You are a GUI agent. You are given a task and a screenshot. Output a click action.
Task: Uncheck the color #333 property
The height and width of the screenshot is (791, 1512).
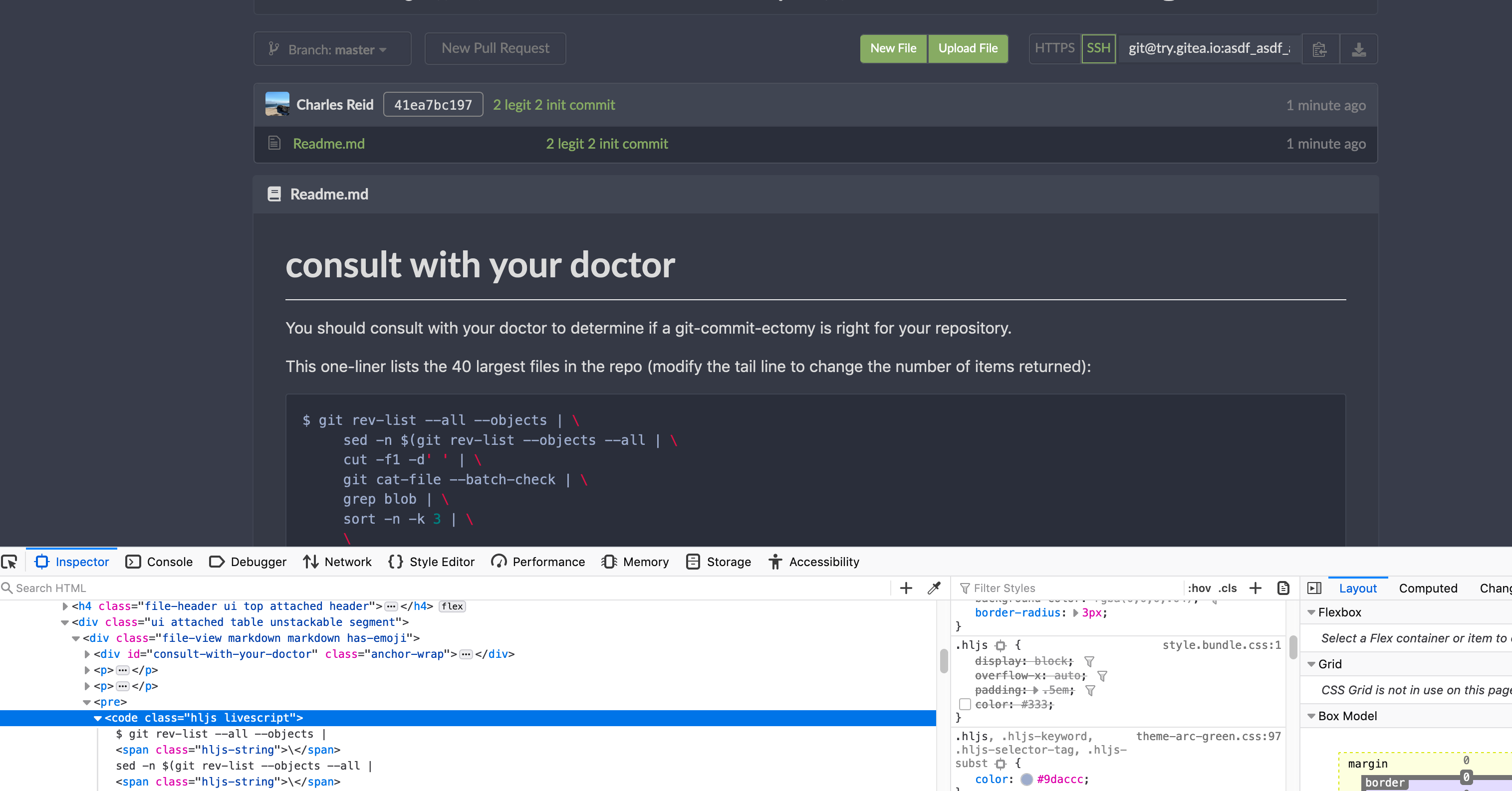pyautogui.click(x=965, y=705)
